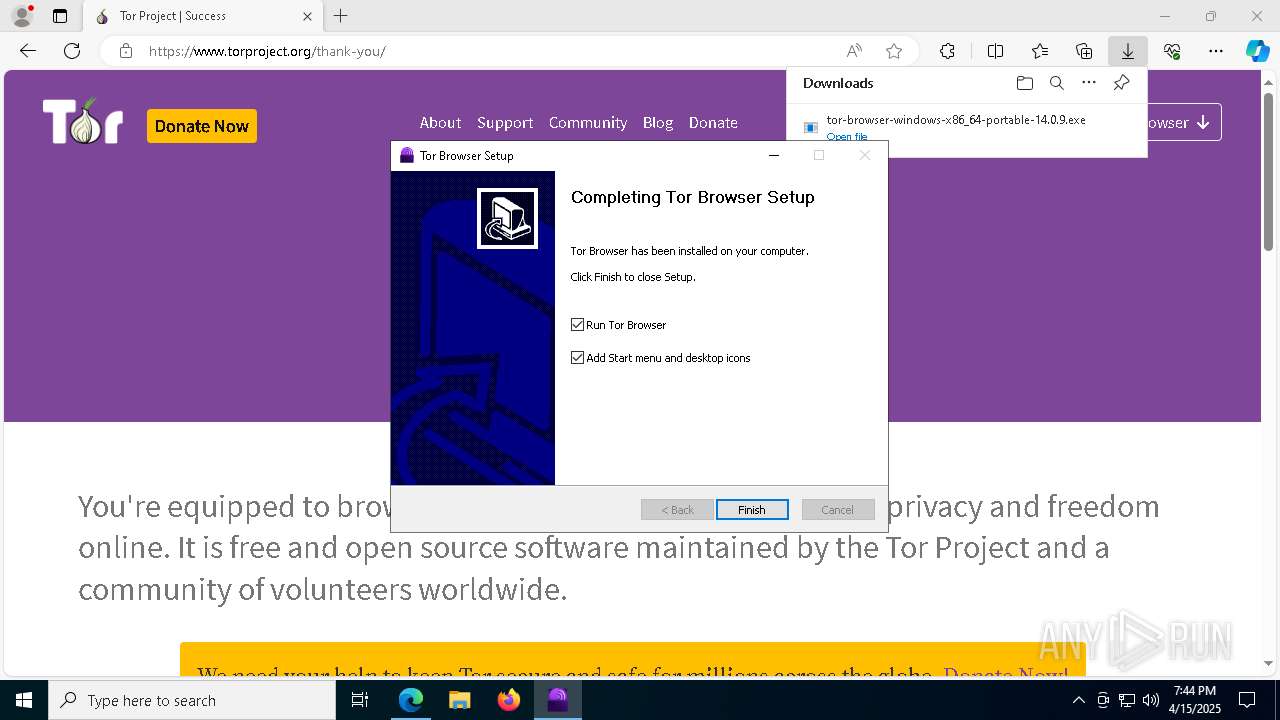The image size is (1280, 720).
Task: Open network icon in system tray
Action: coord(1127,700)
